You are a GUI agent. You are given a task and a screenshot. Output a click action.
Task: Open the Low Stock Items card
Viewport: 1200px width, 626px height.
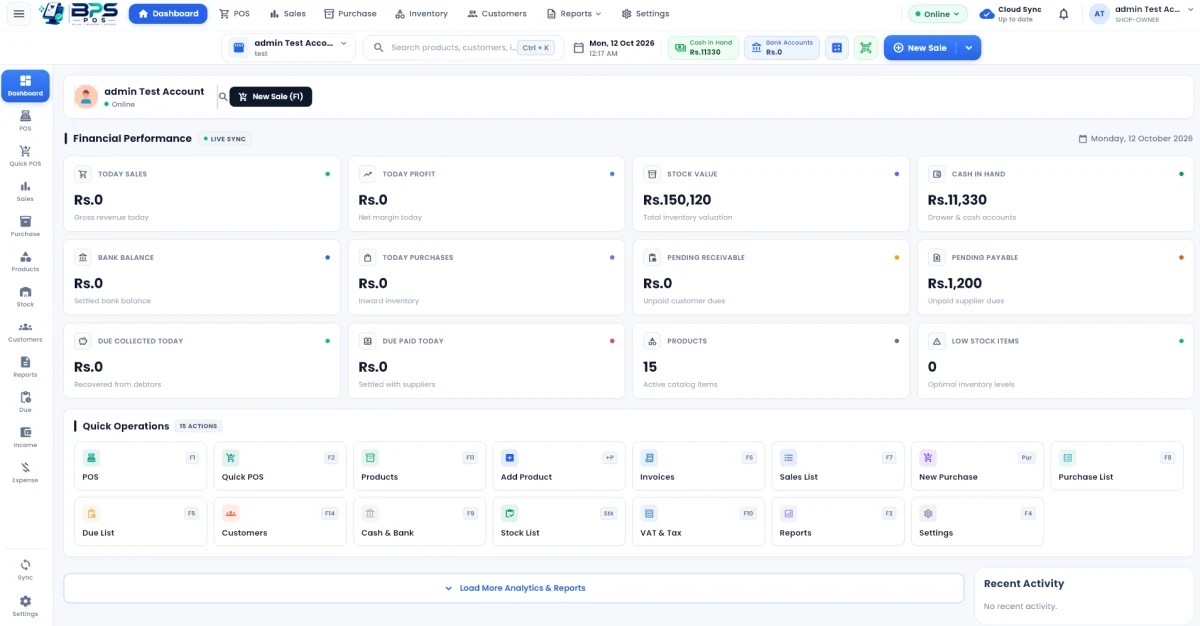[x=1056, y=361]
